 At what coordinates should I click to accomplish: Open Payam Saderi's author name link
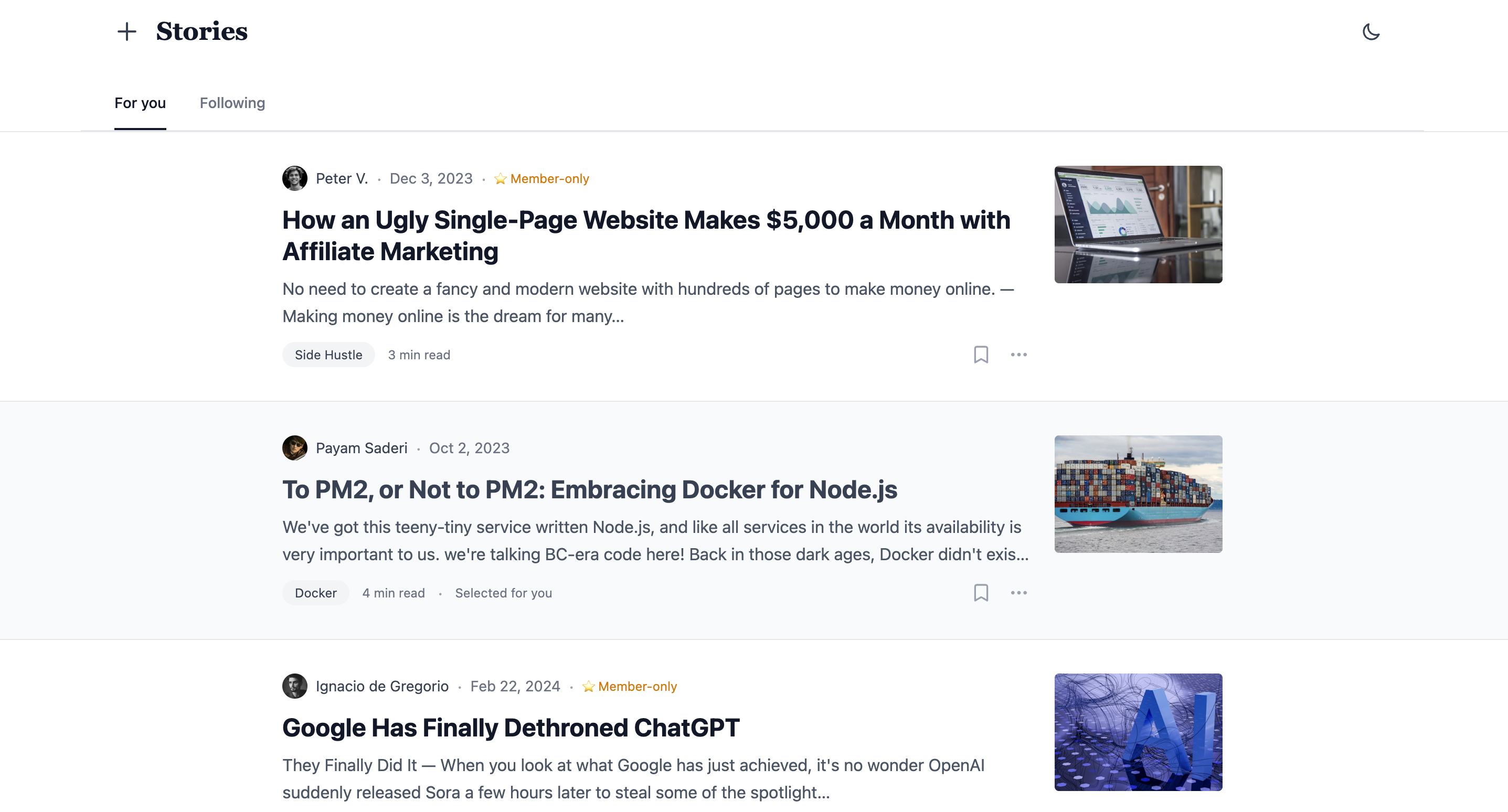pos(361,448)
